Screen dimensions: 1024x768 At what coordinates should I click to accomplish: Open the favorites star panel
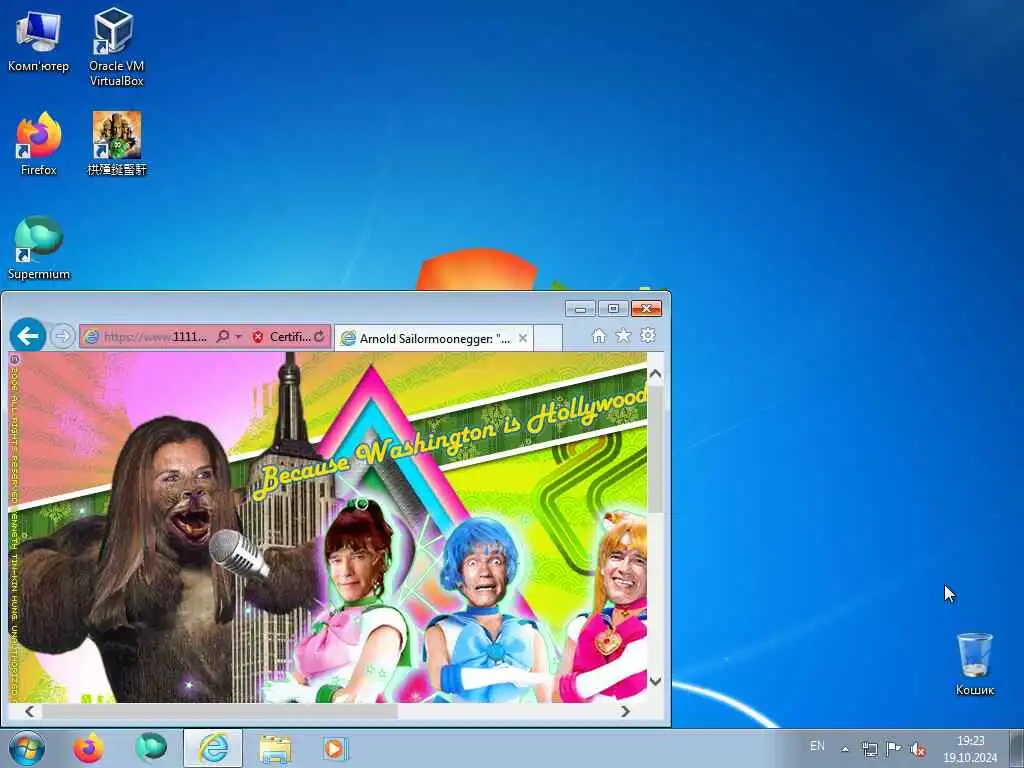coord(624,336)
